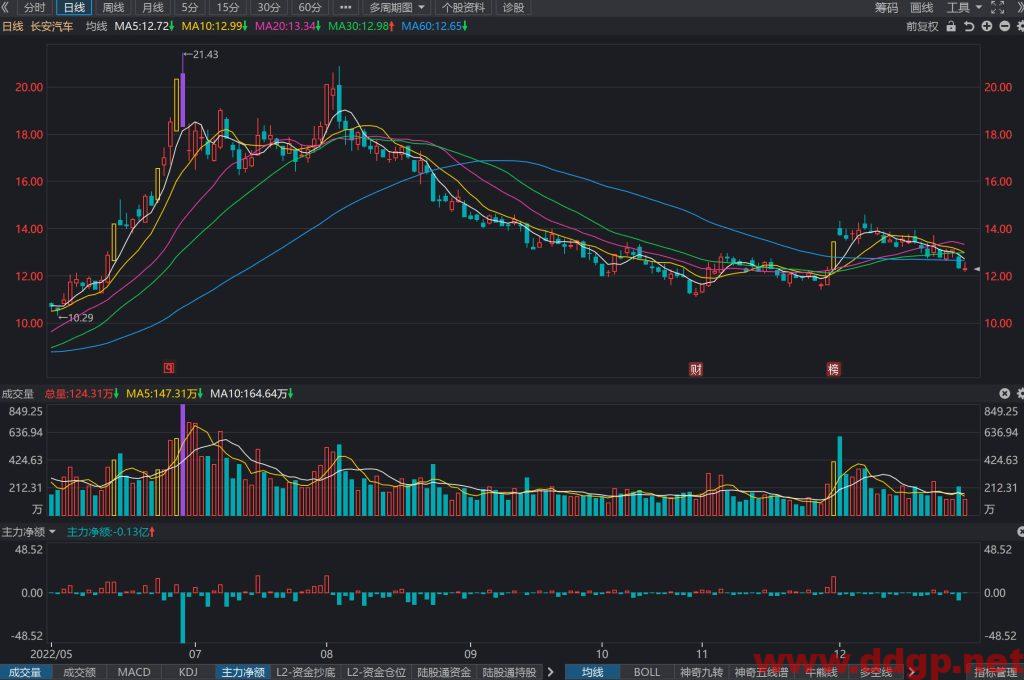
Task: Click the 长安汽车 stock name label
Action: (52, 26)
